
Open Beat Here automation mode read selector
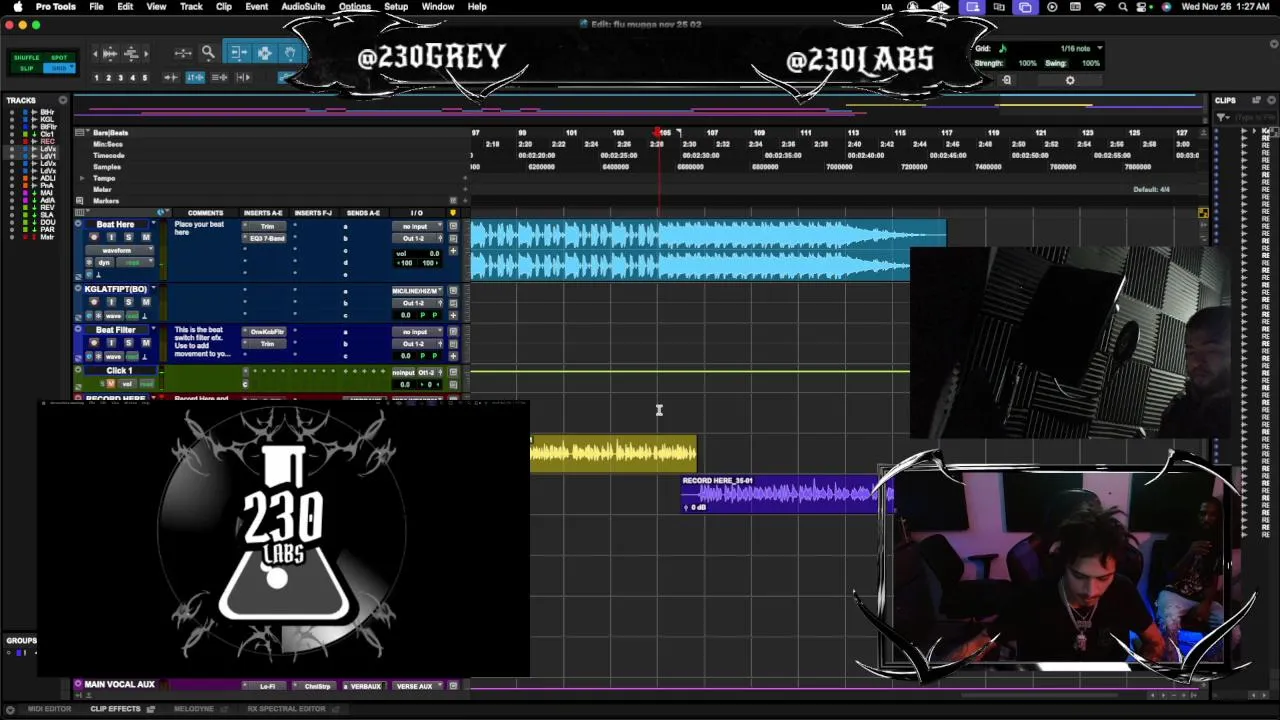[x=134, y=262]
